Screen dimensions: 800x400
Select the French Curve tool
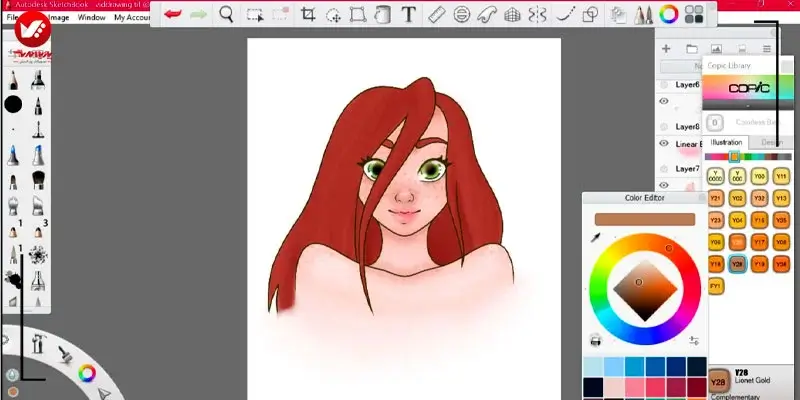pyautogui.click(x=487, y=15)
